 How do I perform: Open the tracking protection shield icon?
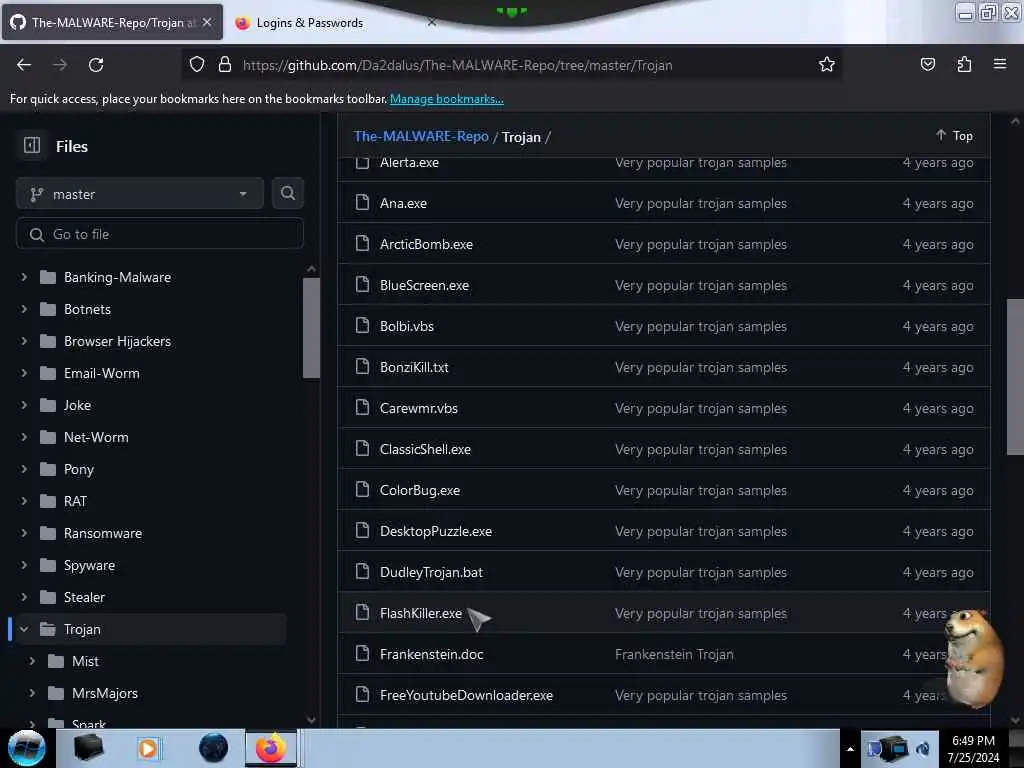click(197, 65)
